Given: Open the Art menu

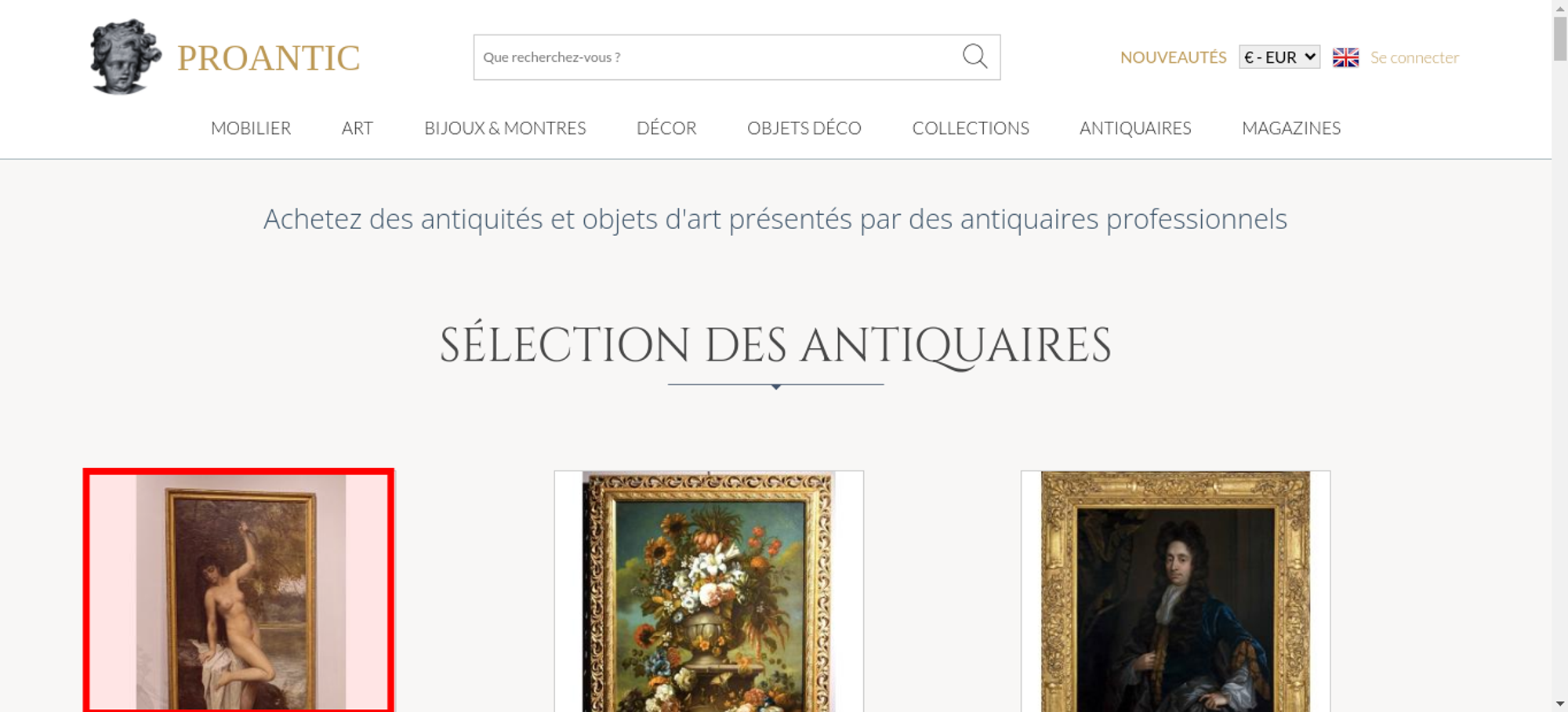Looking at the screenshot, I should [358, 128].
